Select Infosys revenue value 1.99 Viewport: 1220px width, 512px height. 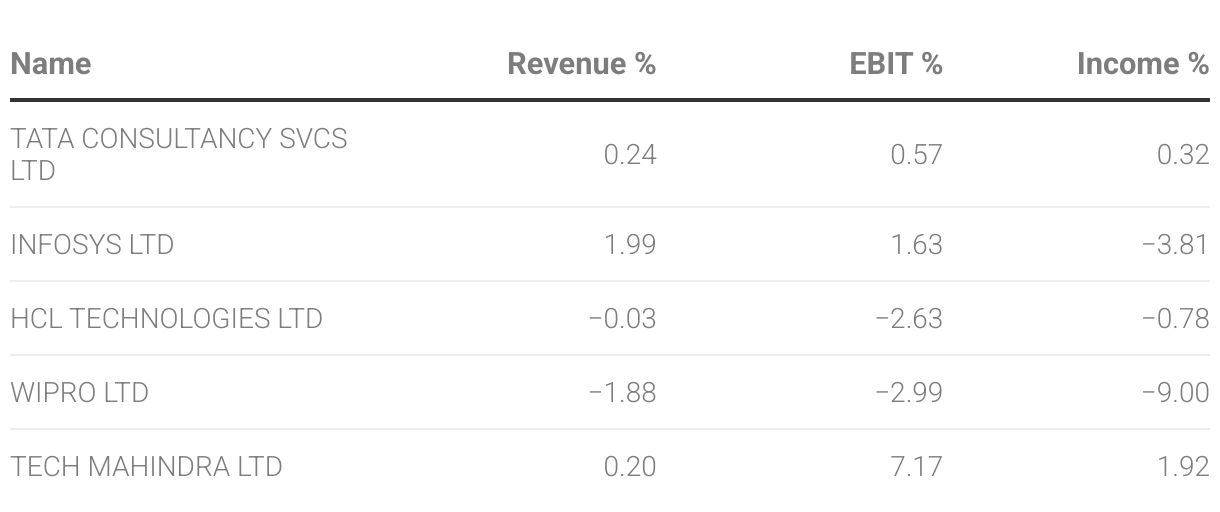(630, 244)
